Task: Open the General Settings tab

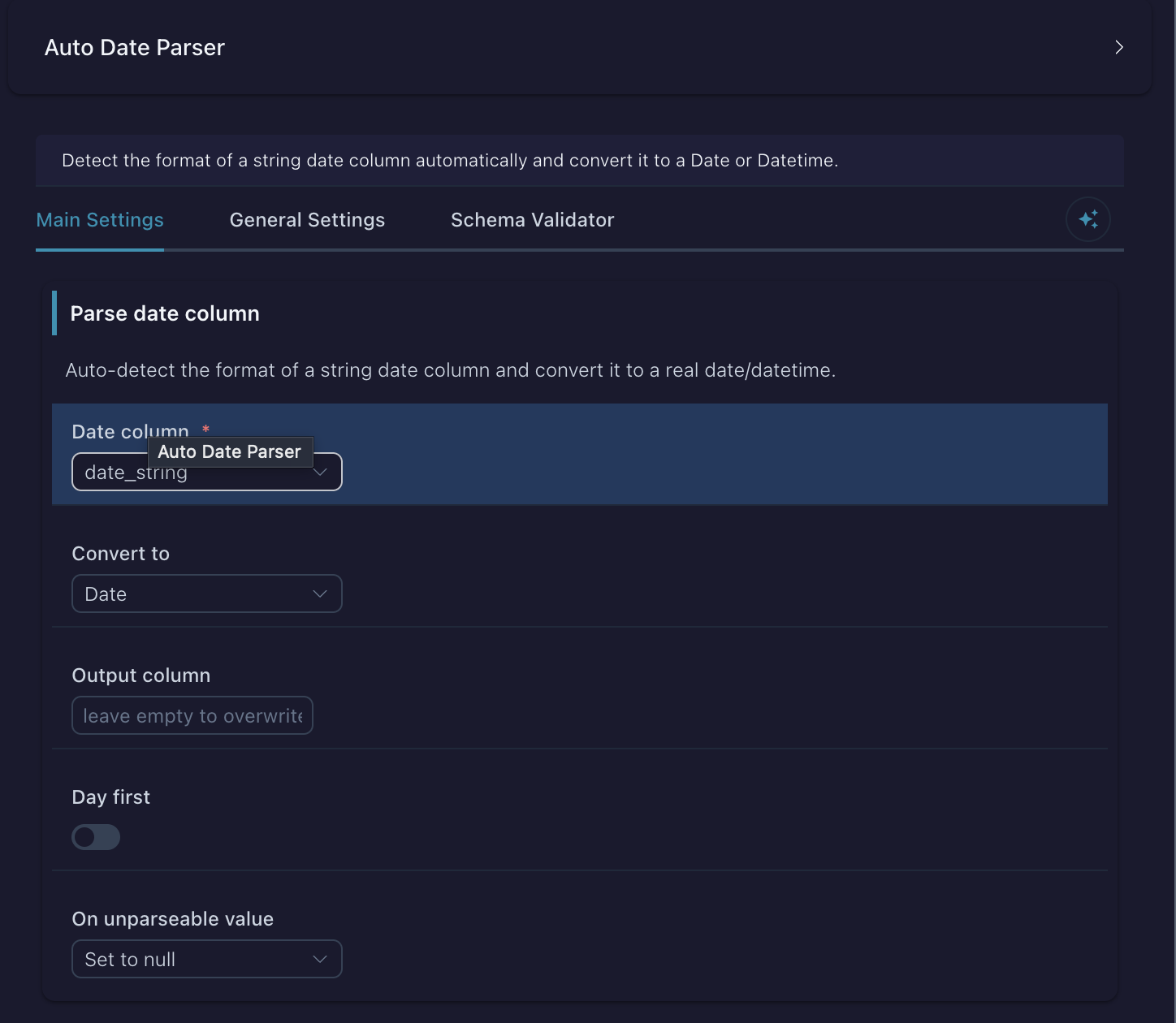Action: (x=307, y=220)
